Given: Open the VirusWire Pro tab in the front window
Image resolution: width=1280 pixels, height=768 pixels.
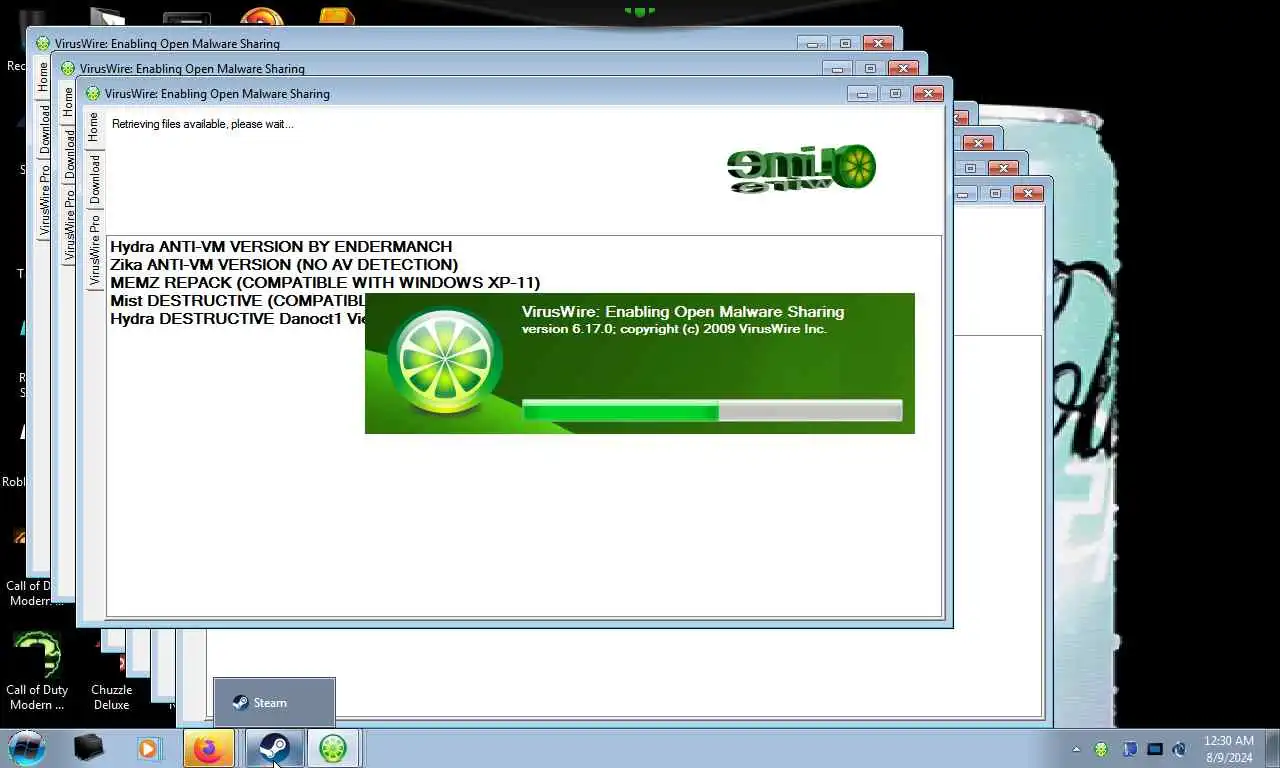Looking at the screenshot, I should pos(94,249).
